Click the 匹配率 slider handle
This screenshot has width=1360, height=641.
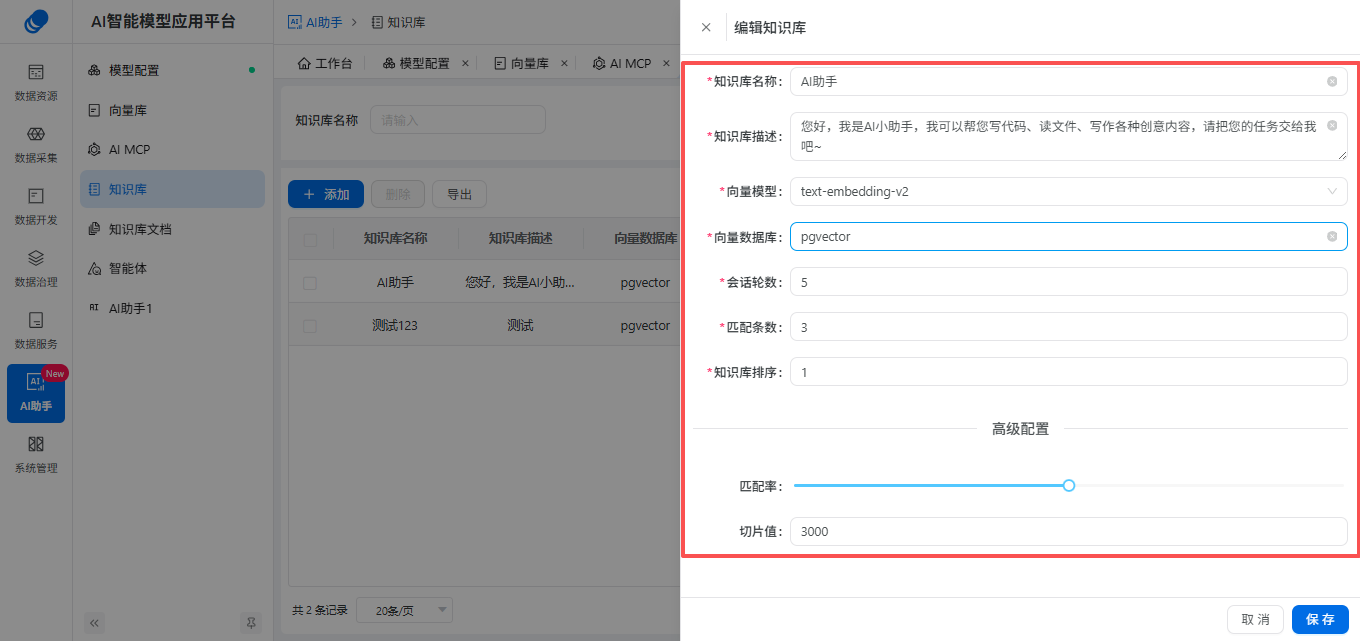1069,485
